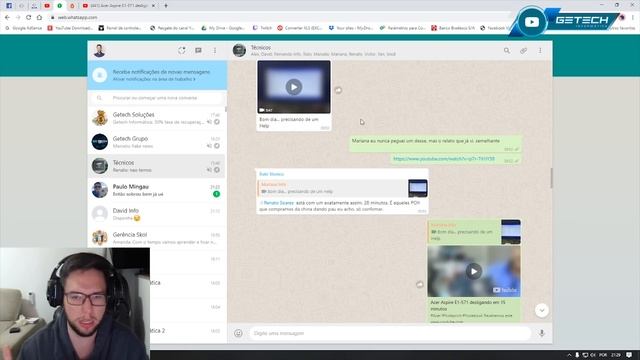Click the chat search input field

157,98
